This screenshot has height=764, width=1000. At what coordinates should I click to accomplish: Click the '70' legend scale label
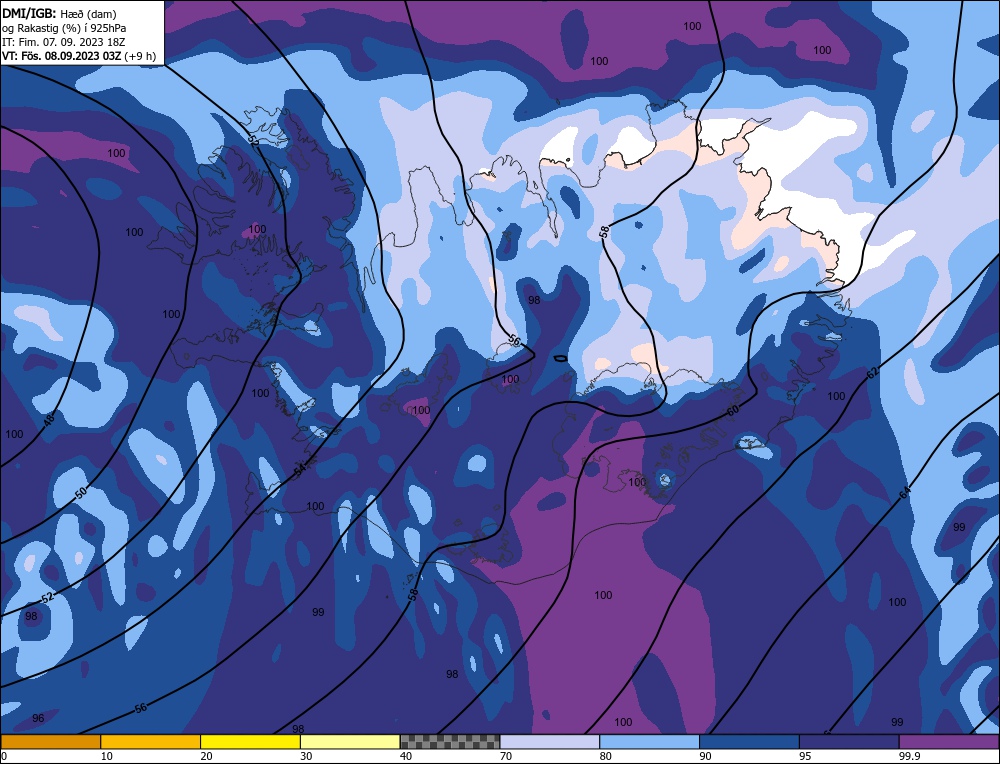[506, 756]
